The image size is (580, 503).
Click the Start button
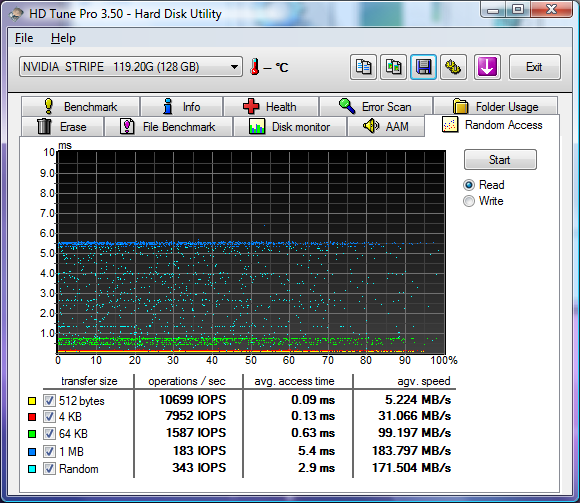(500, 160)
